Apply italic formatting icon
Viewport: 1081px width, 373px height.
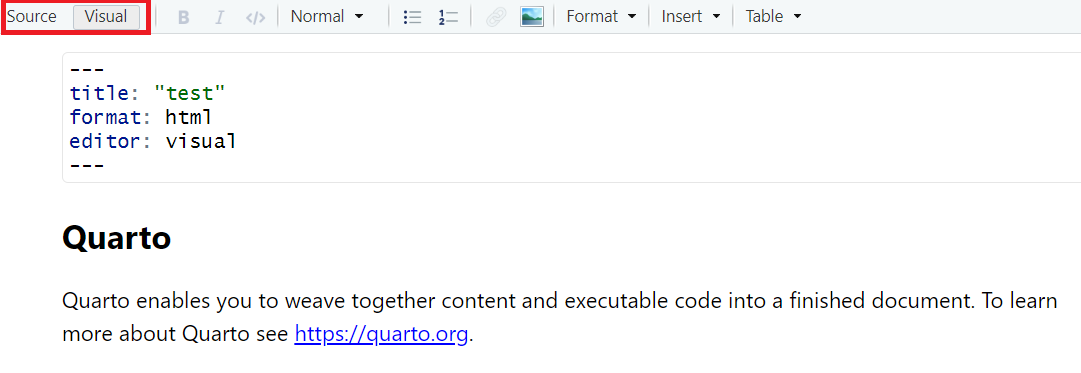click(x=219, y=17)
